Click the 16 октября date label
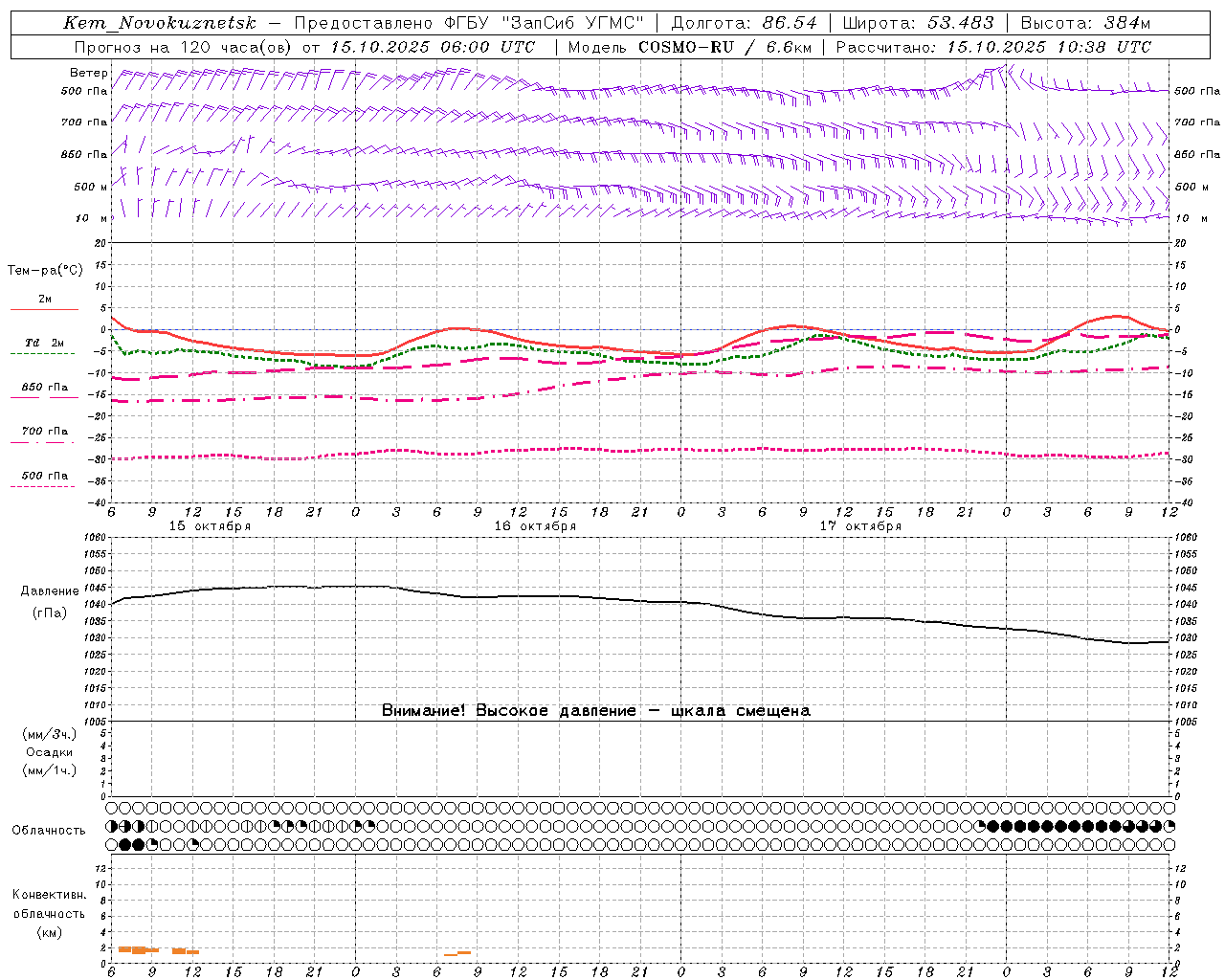 pos(535,526)
